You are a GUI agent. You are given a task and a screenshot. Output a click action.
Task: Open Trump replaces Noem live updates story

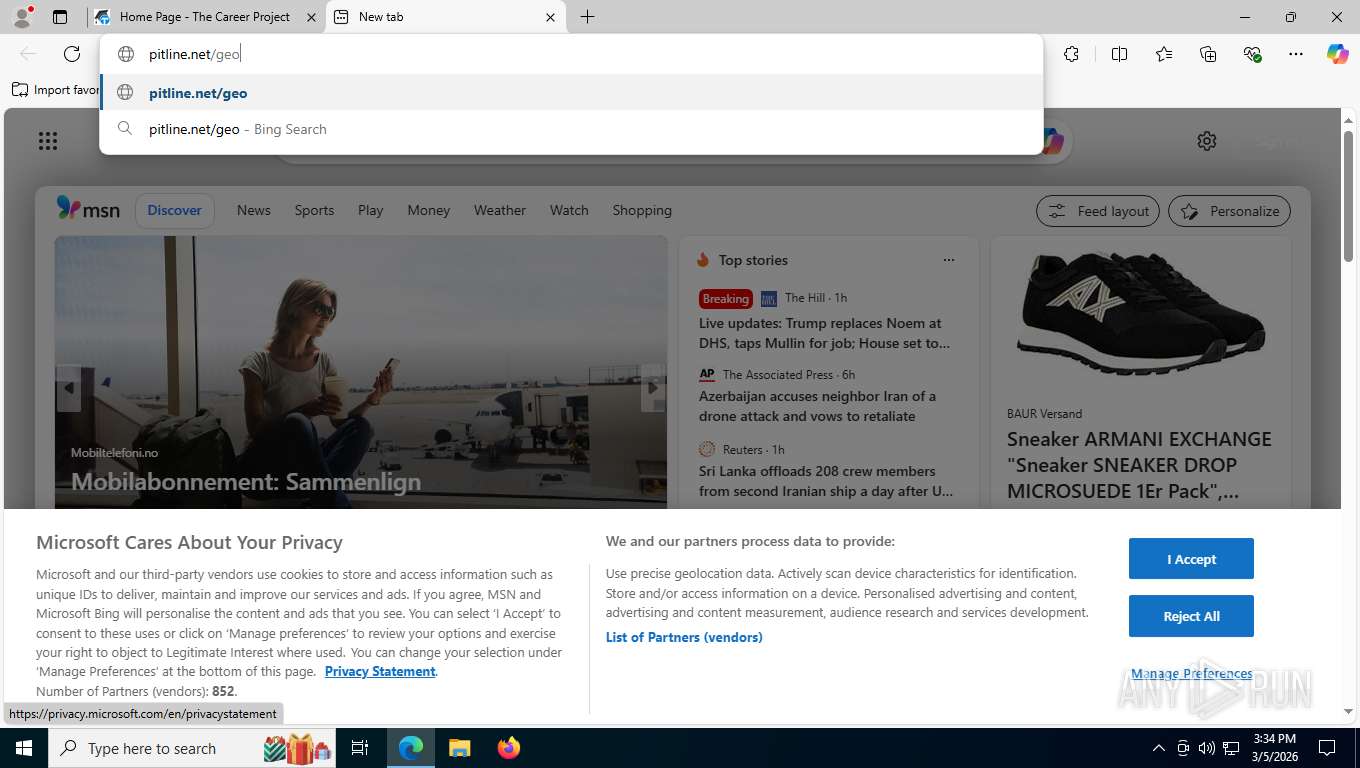pos(824,333)
